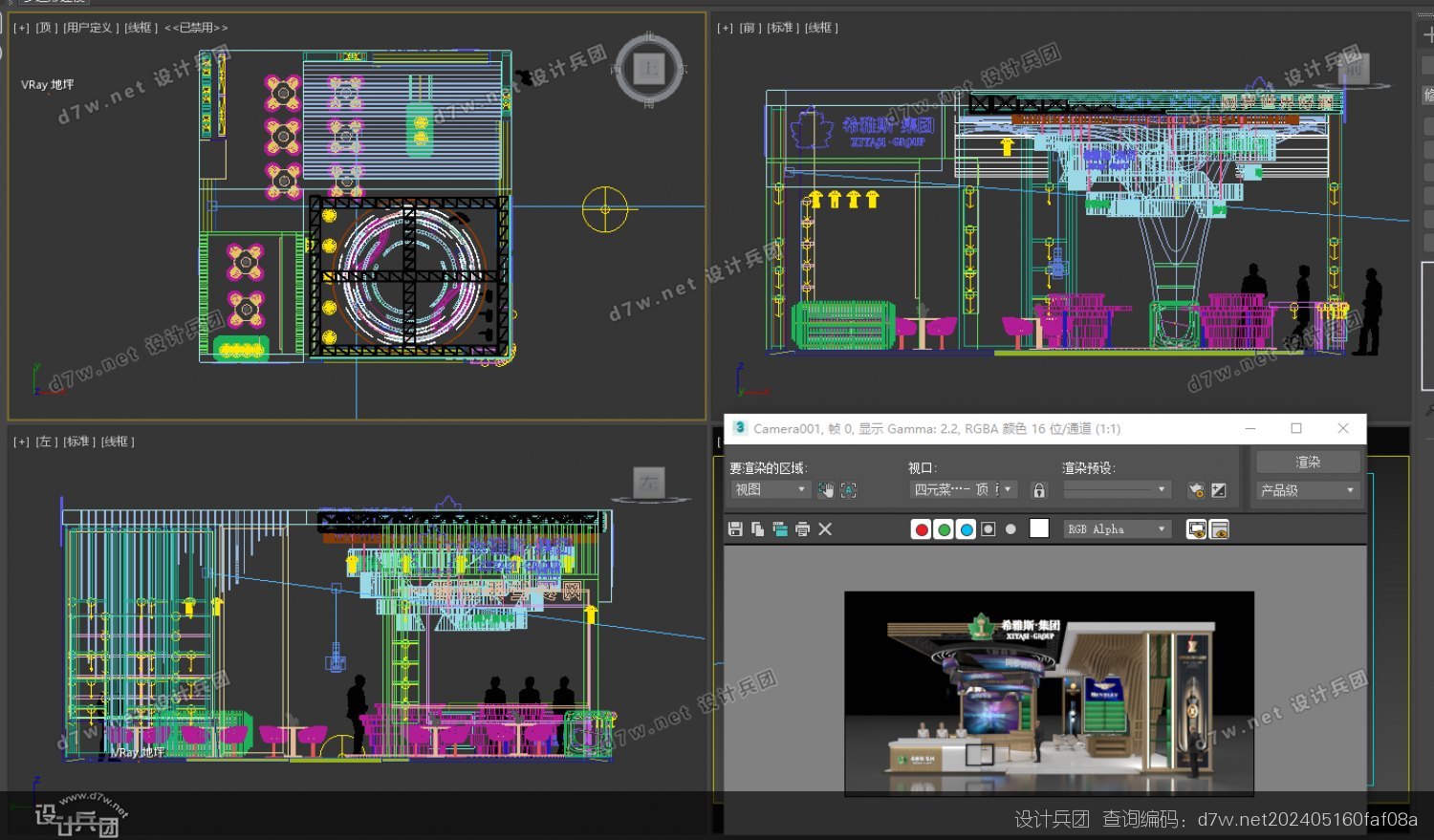The image size is (1434, 840).
Task: Open the [左] view label menu
Action: [46, 442]
